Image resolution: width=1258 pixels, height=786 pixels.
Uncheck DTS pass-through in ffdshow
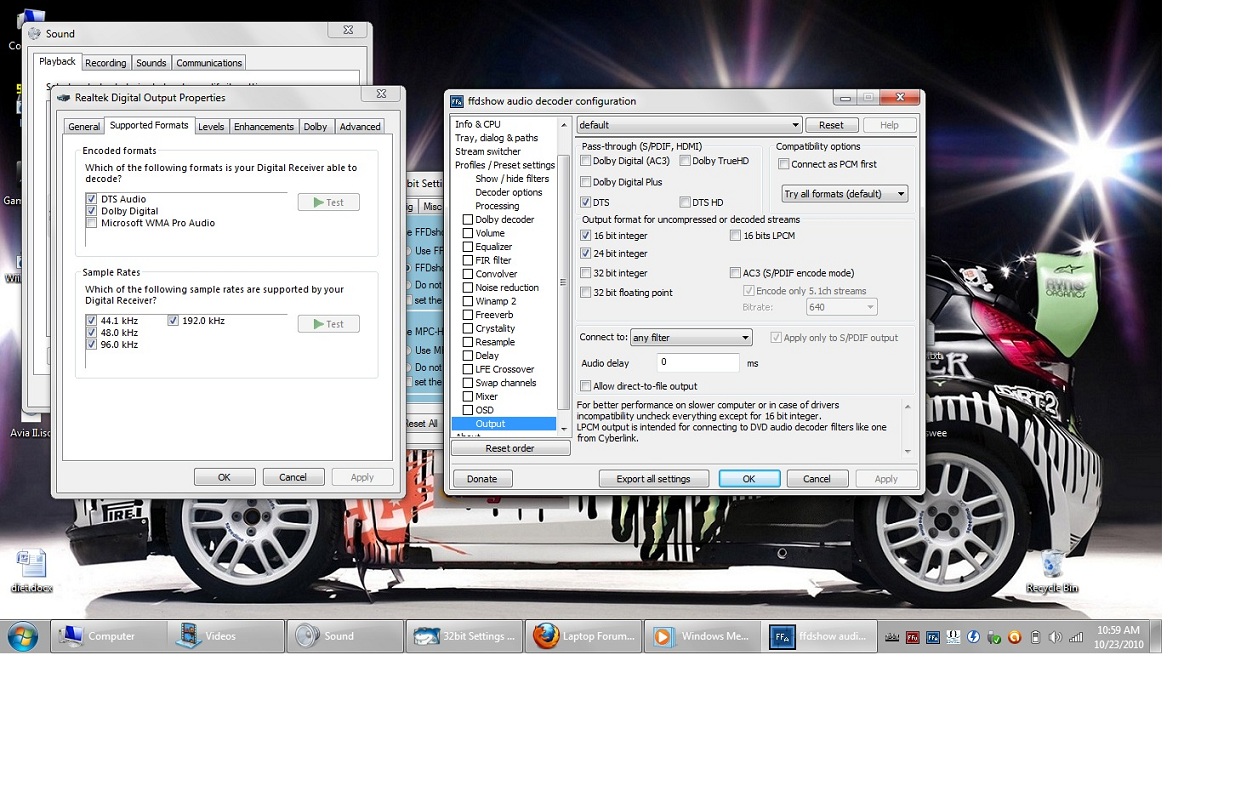(586, 203)
